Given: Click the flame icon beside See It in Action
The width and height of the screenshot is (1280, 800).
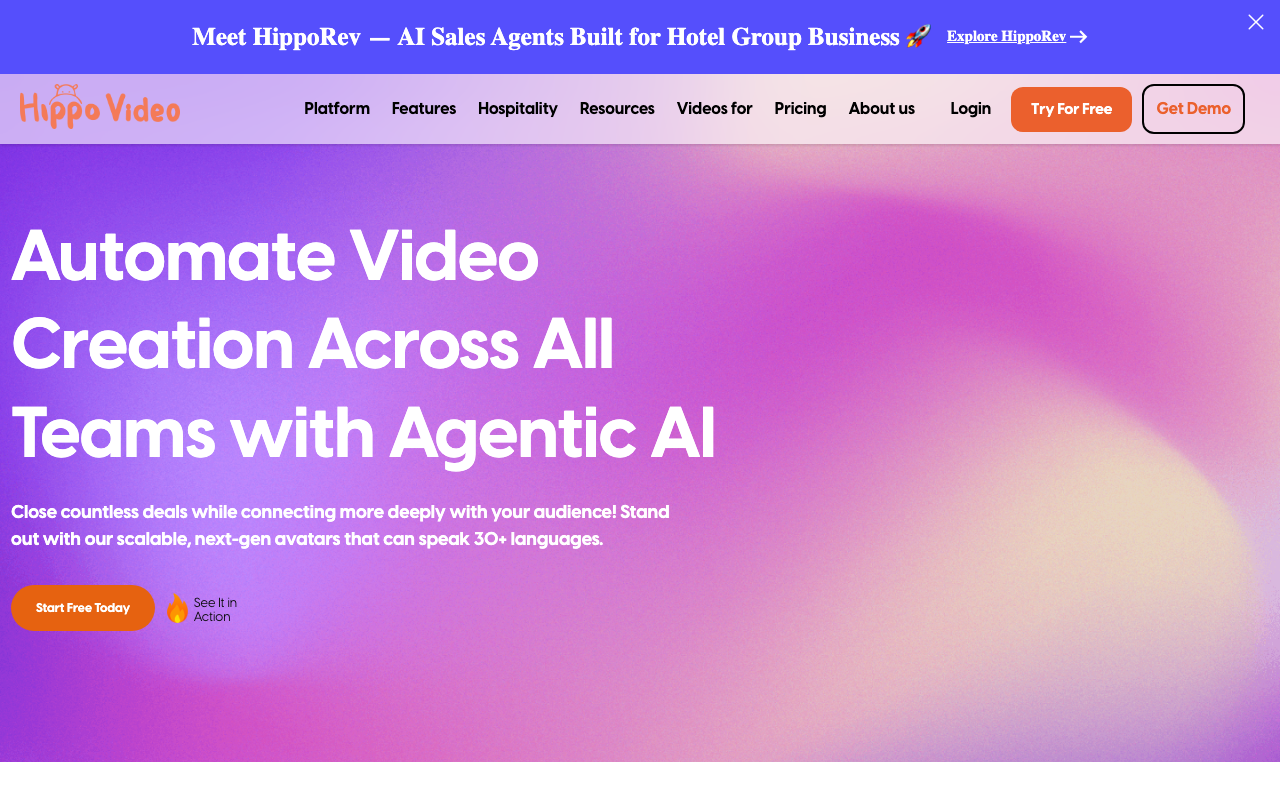Looking at the screenshot, I should tap(177, 609).
